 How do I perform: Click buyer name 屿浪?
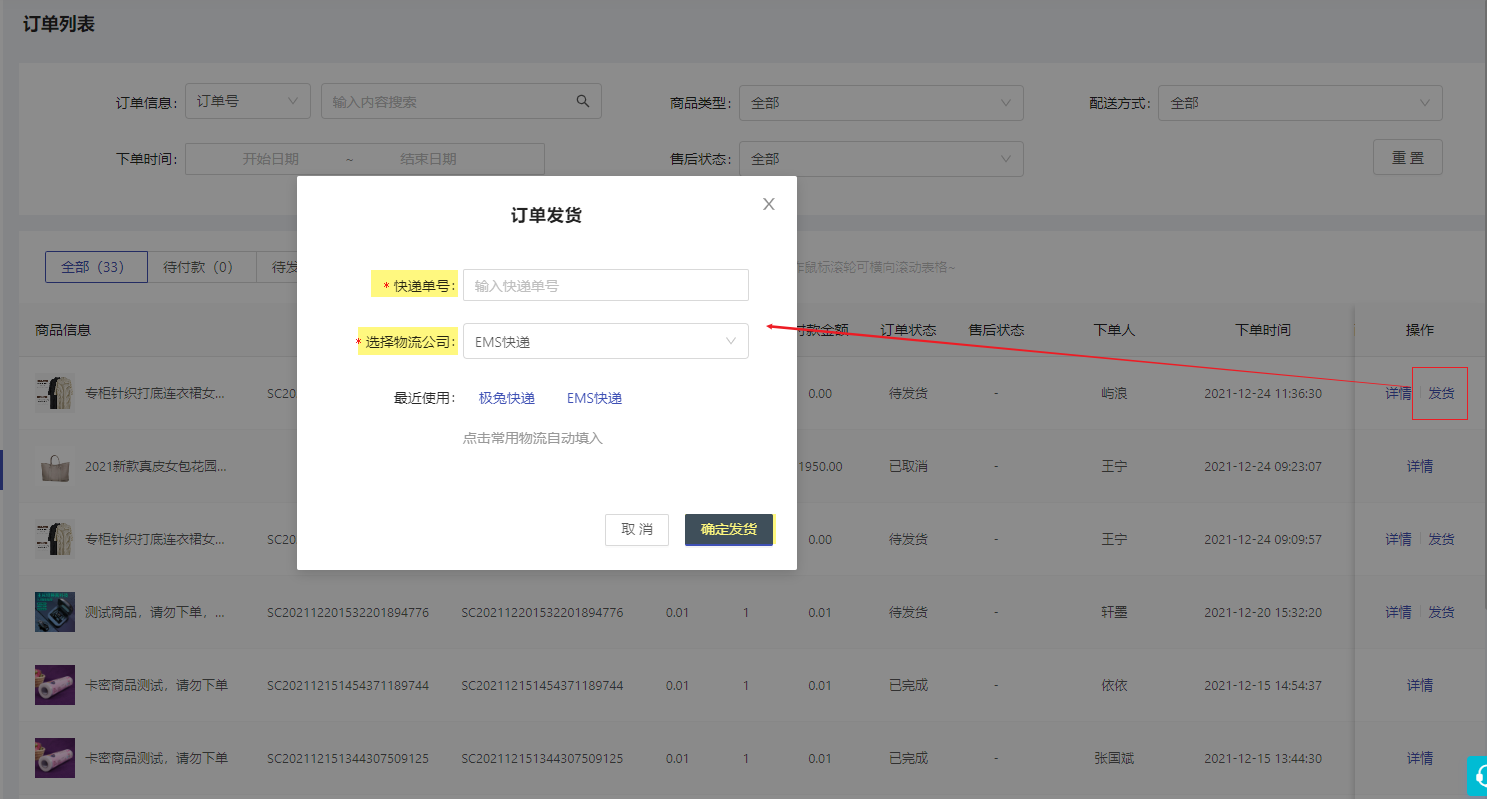tap(1114, 393)
